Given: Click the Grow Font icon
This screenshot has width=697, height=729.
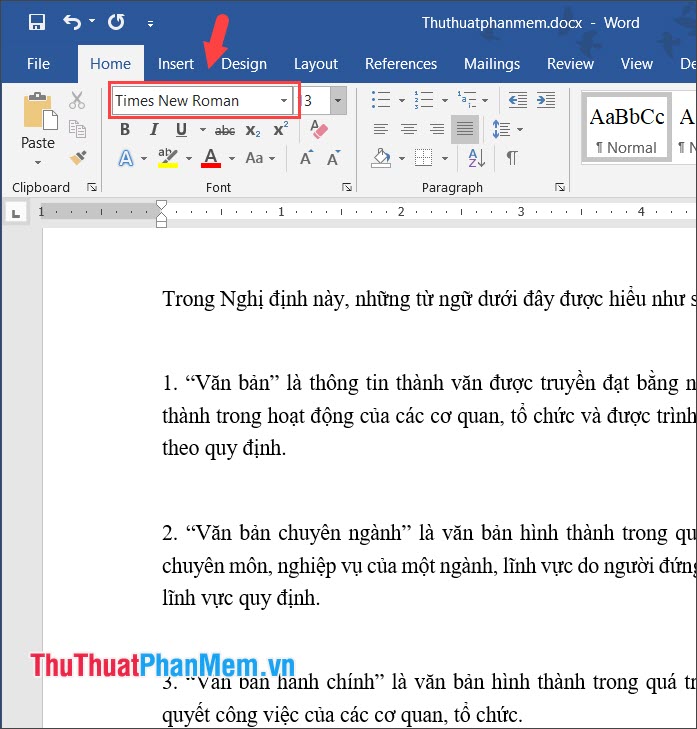Looking at the screenshot, I should 306,158.
